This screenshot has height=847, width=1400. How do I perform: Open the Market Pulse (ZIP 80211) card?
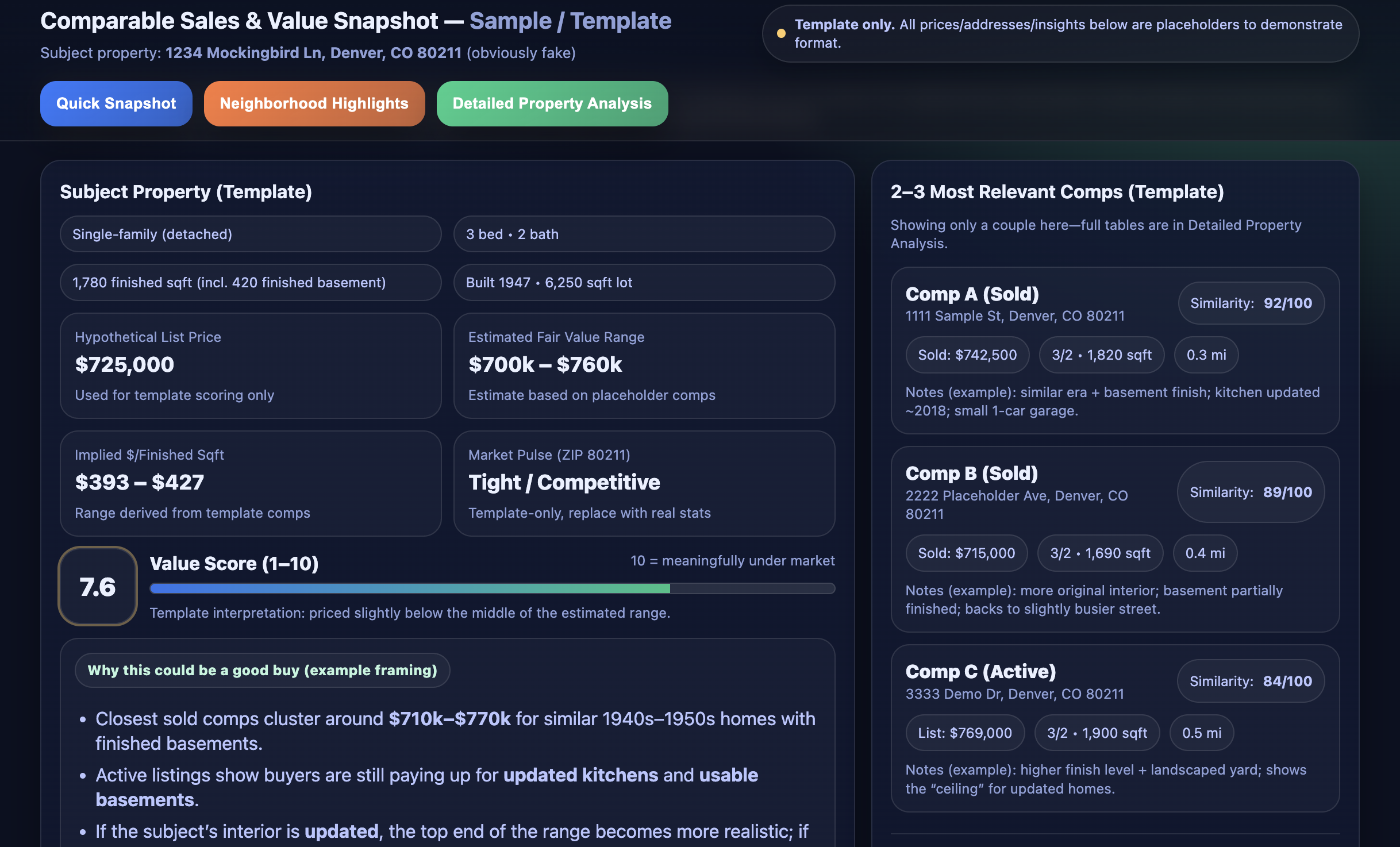643,483
